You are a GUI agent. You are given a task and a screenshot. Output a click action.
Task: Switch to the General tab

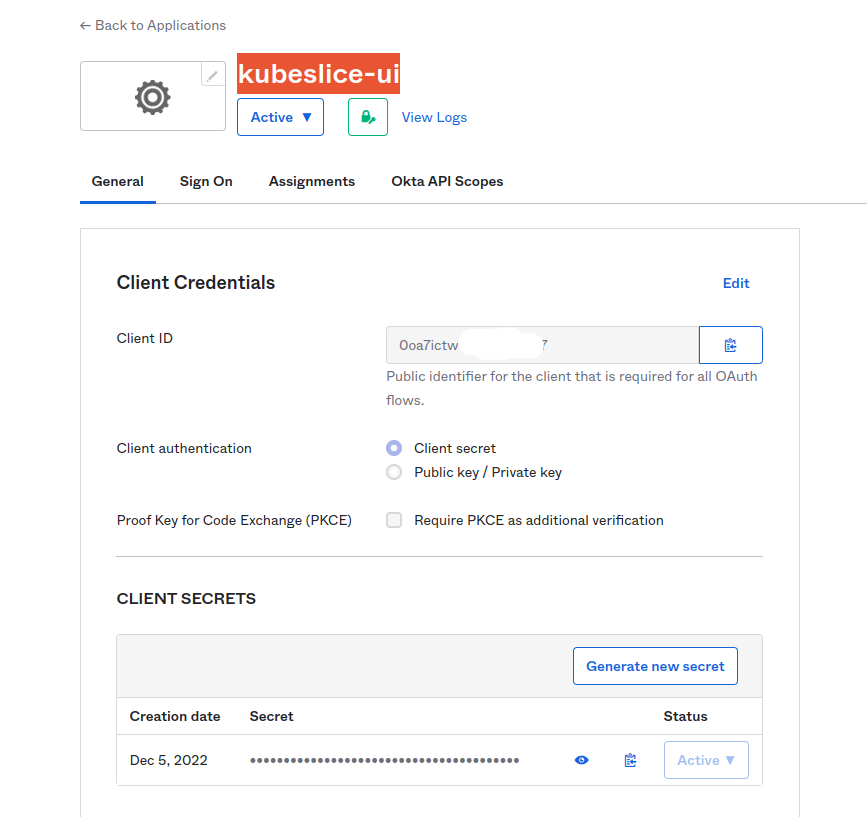(x=118, y=181)
